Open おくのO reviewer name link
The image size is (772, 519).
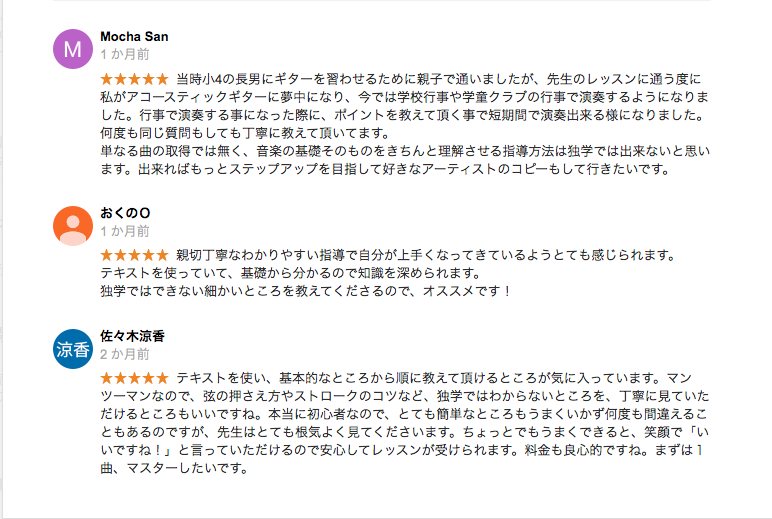125,214
